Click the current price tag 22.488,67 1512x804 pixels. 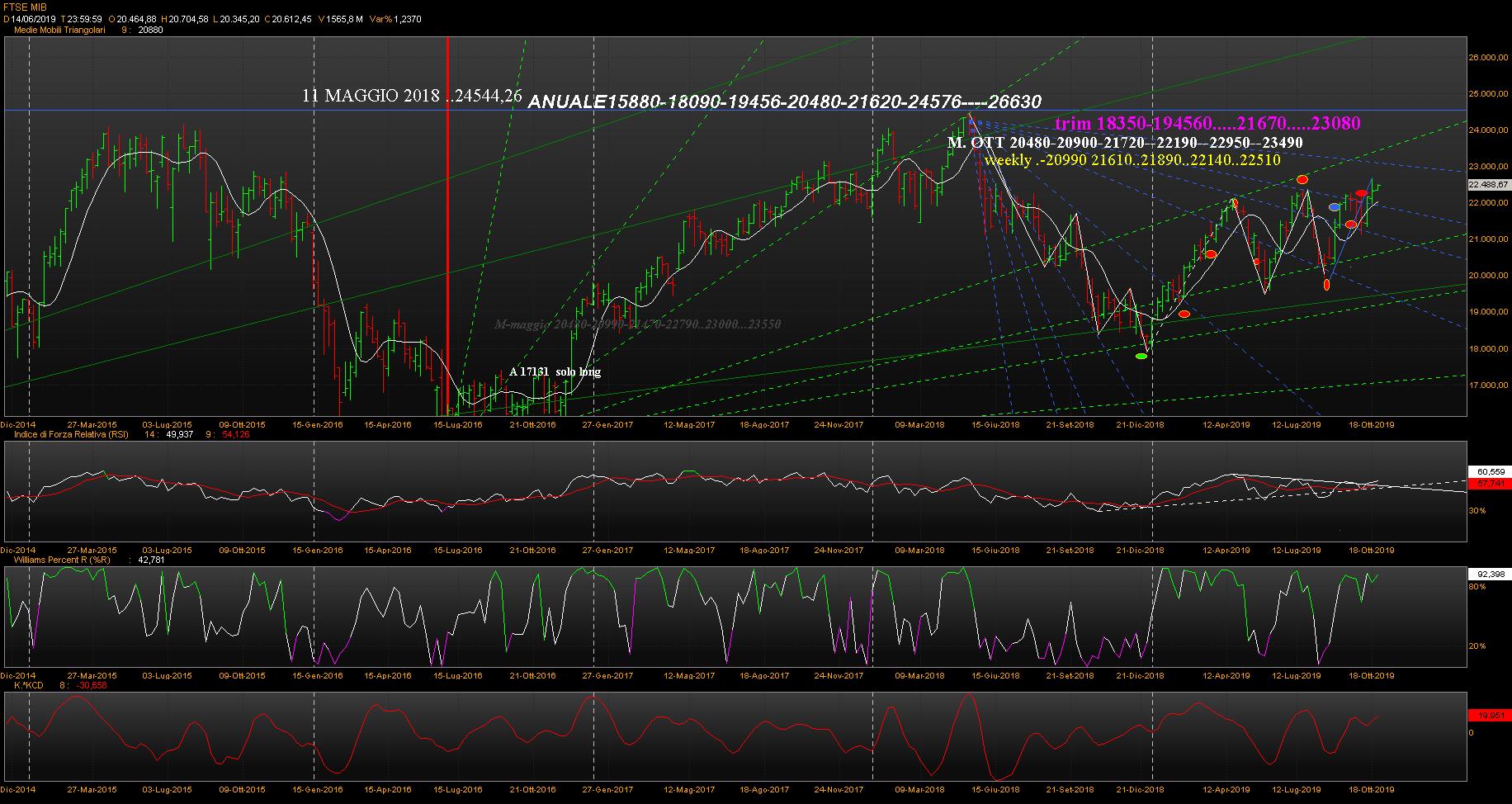(x=1488, y=185)
